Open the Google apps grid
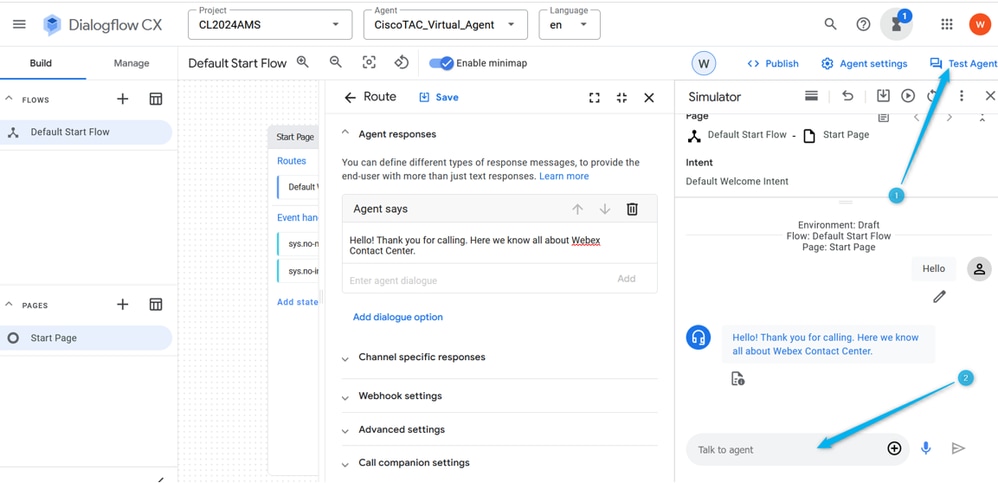 (946, 24)
